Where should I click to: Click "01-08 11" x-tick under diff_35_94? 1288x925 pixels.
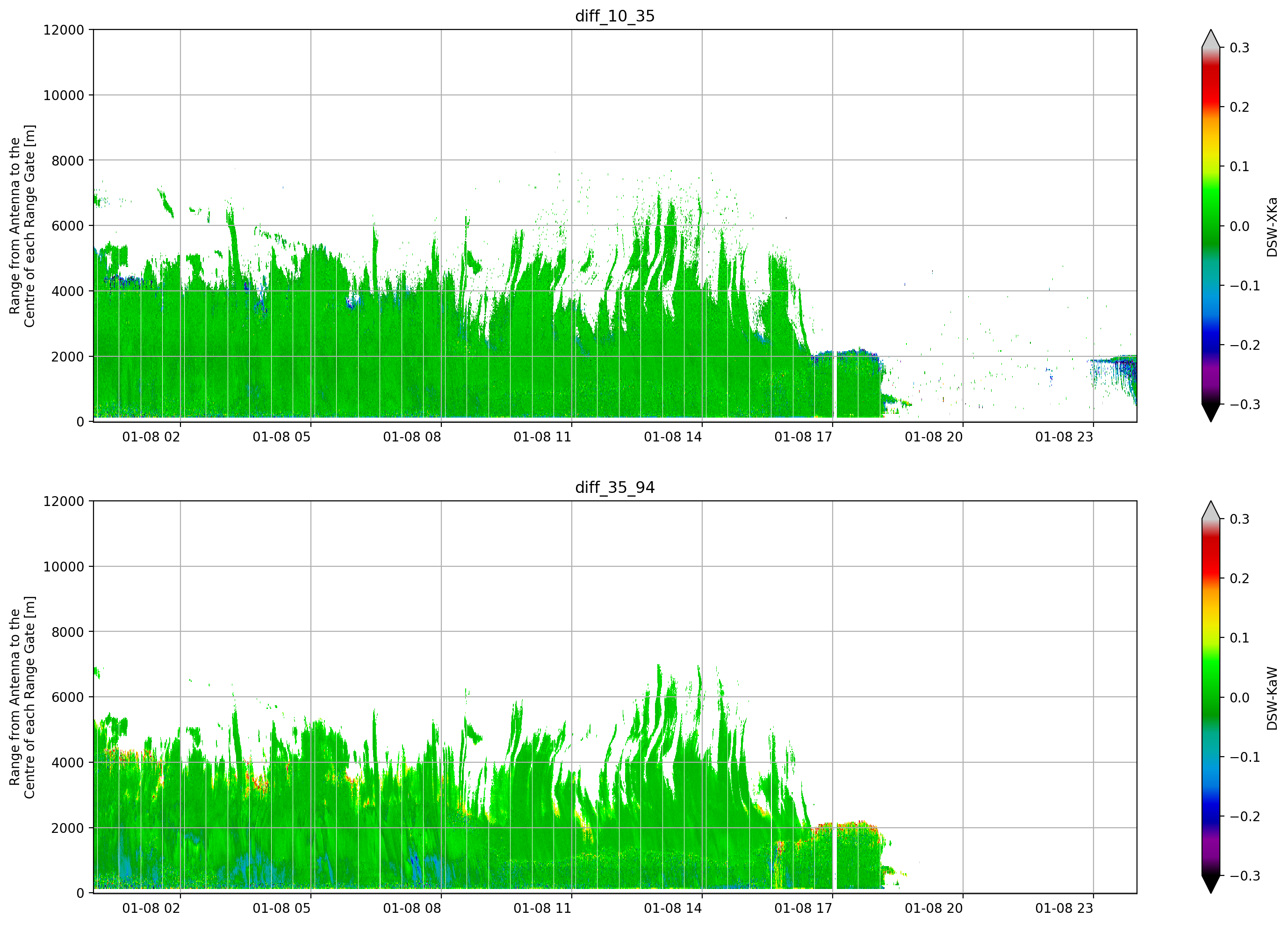[x=542, y=909]
